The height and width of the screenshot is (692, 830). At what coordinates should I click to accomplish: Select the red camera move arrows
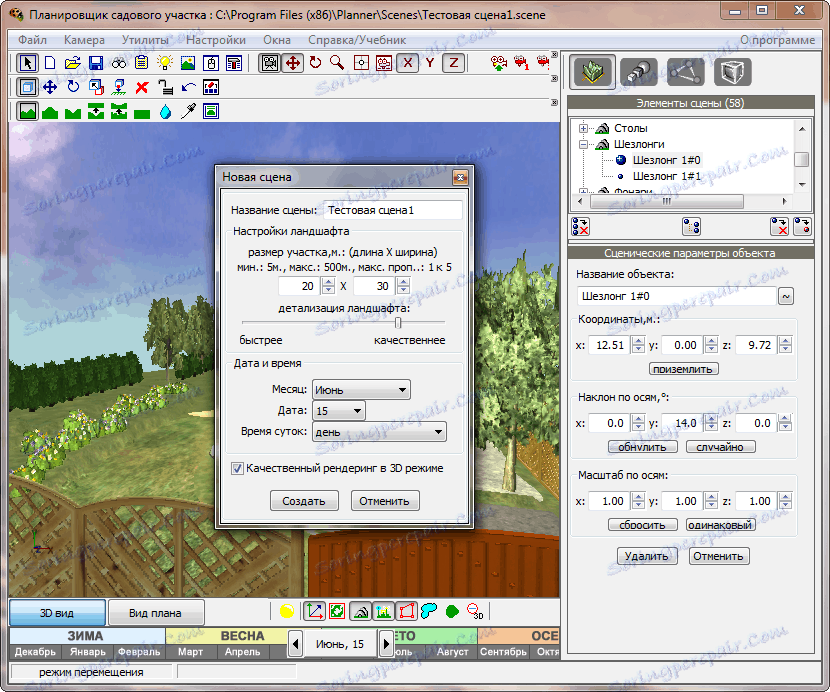click(293, 63)
